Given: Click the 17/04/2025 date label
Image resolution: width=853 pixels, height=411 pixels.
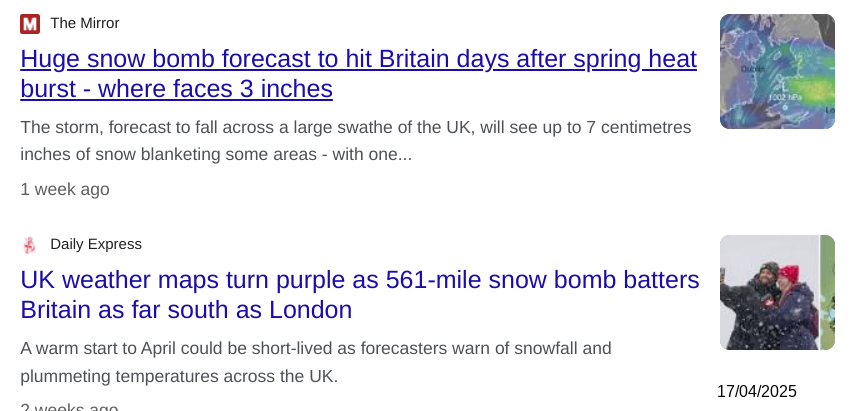Looking at the screenshot, I should point(757,391).
